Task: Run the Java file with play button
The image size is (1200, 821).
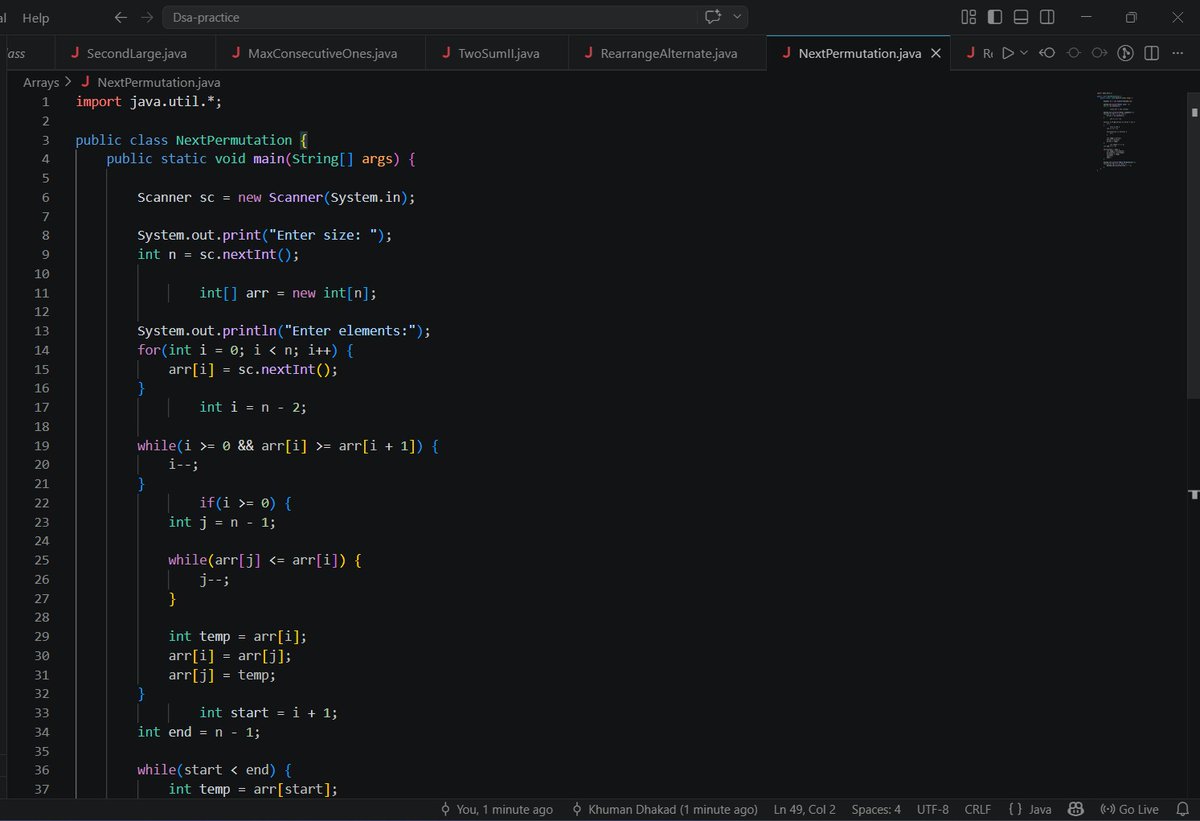Action: coord(1008,53)
